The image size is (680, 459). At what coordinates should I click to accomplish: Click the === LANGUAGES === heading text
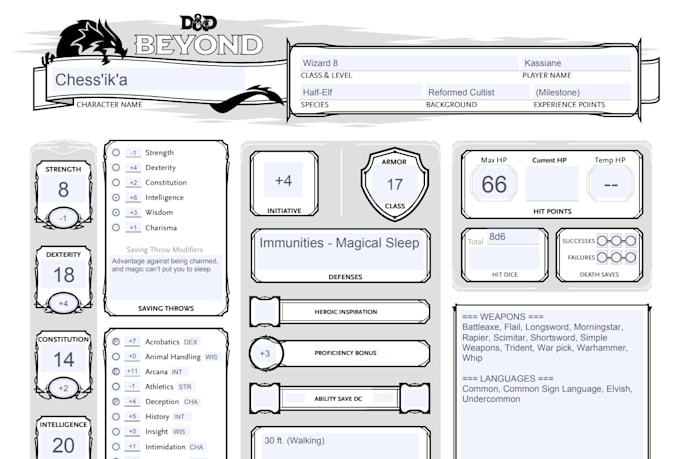(508, 378)
